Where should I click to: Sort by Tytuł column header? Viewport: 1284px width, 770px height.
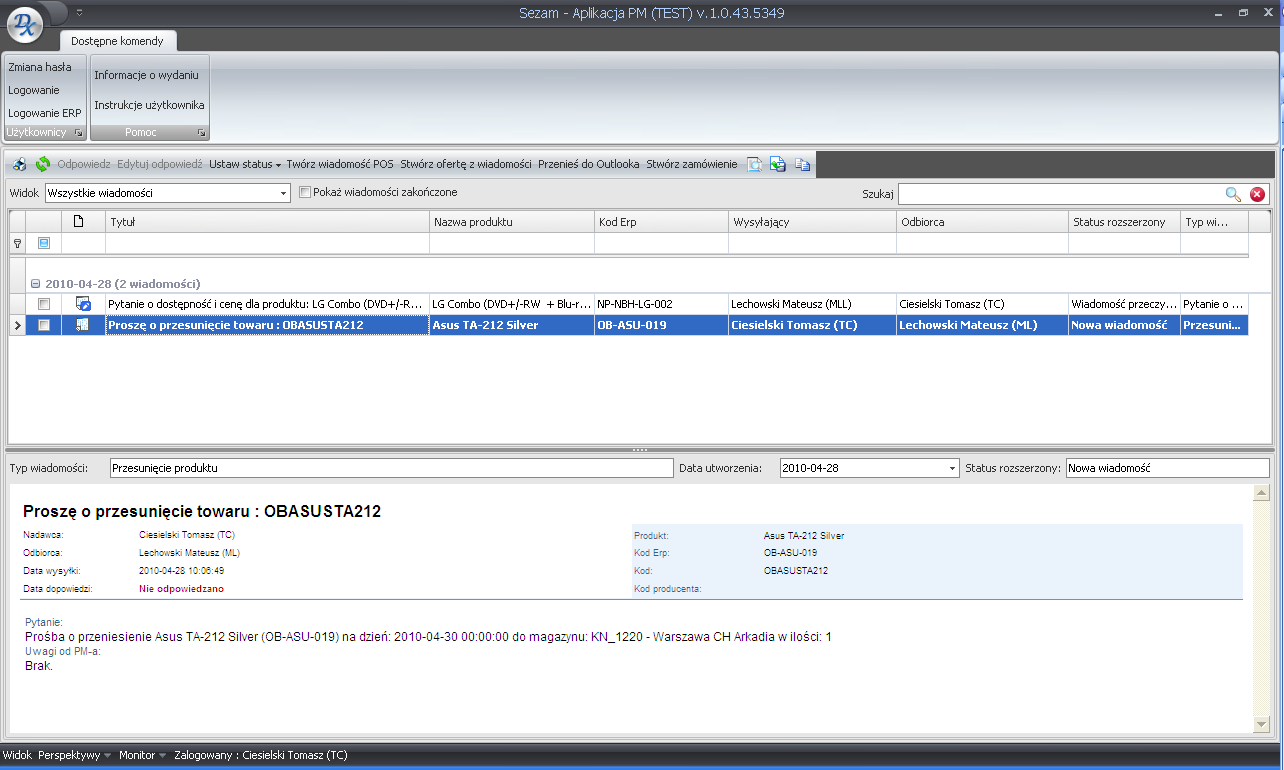(x=267, y=222)
